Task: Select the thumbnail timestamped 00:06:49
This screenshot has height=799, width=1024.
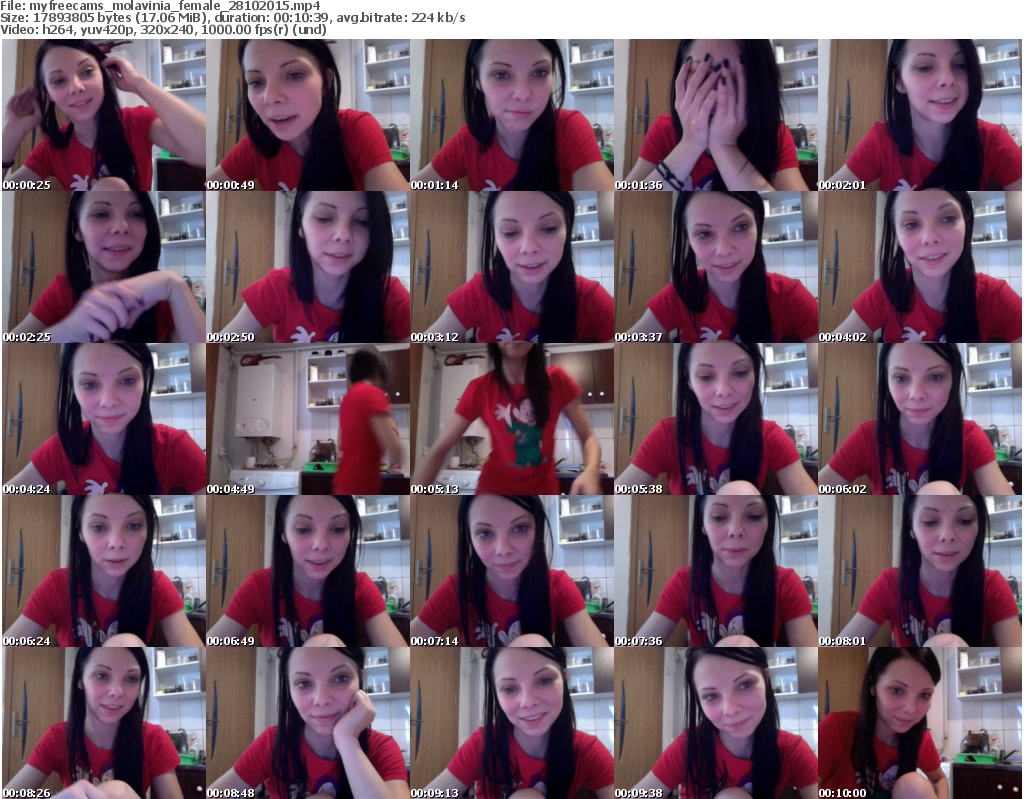Action: tap(308, 571)
